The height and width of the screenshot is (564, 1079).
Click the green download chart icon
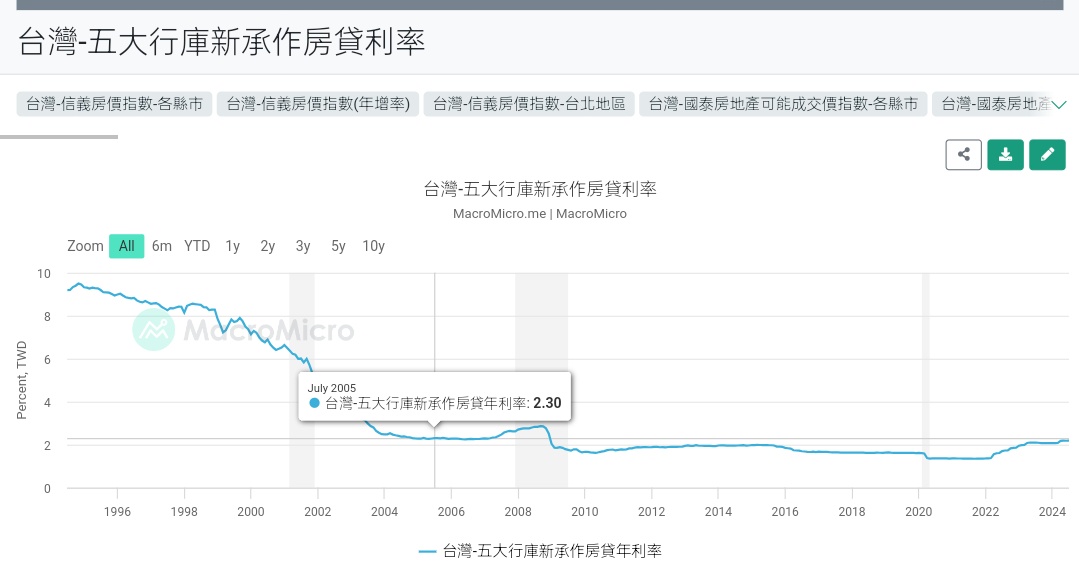tap(1005, 155)
